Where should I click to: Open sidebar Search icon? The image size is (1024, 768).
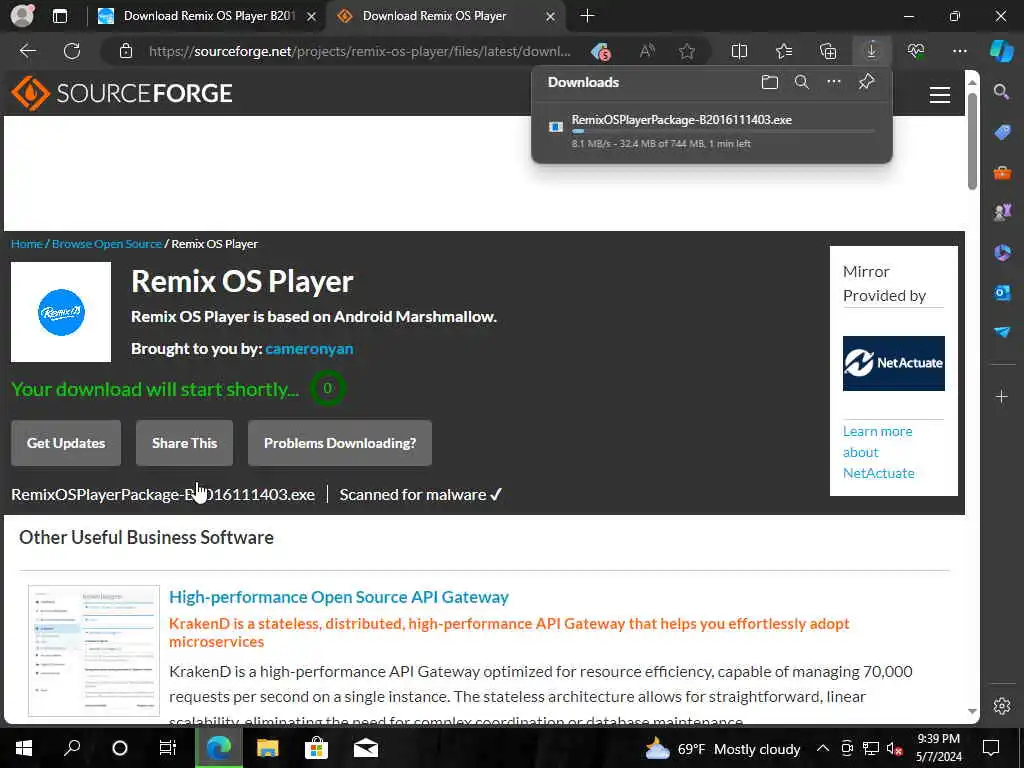1001,92
